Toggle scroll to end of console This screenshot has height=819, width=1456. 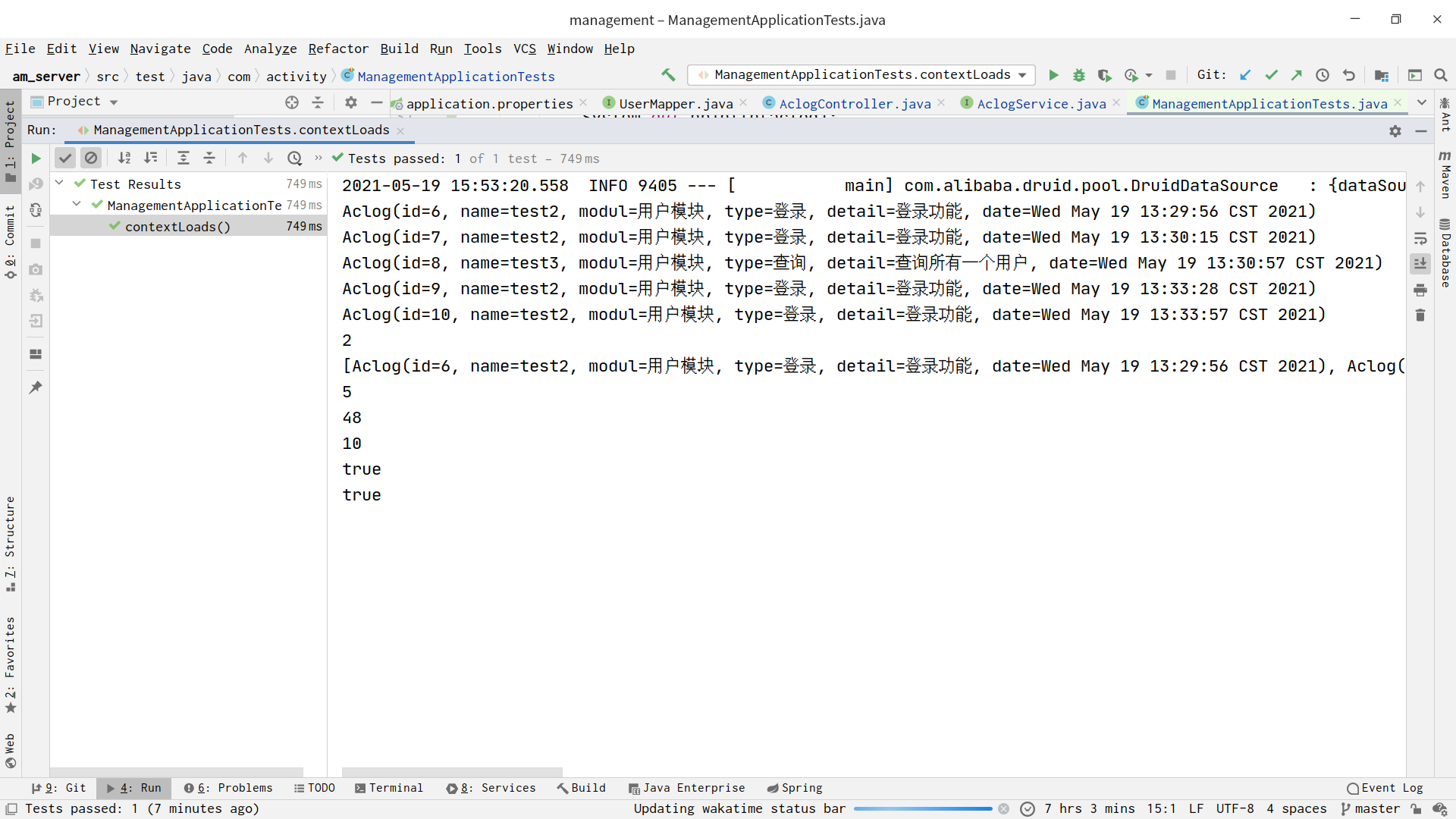click(1420, 264)
